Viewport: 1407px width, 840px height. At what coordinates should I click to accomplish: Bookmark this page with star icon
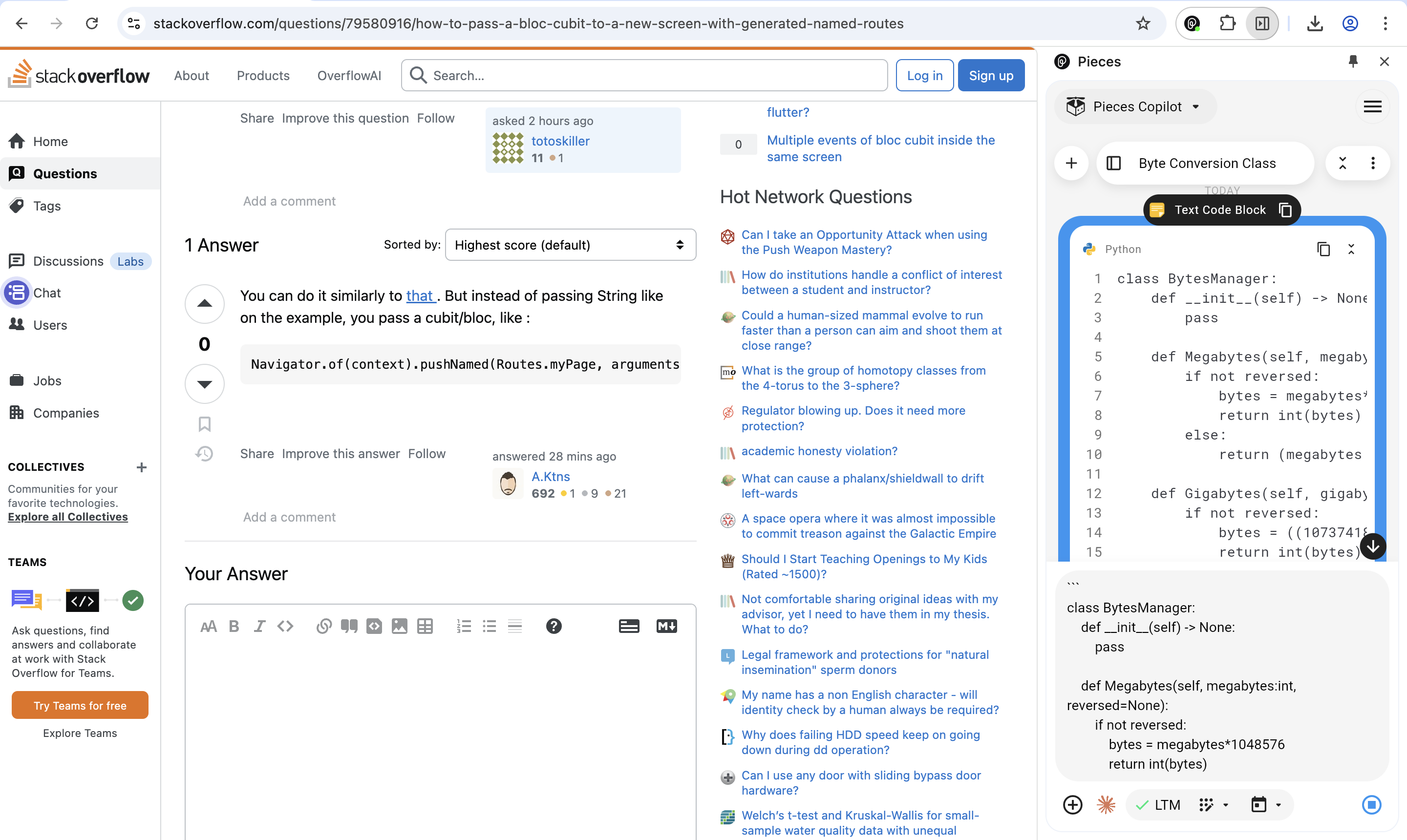(1143, 23)
